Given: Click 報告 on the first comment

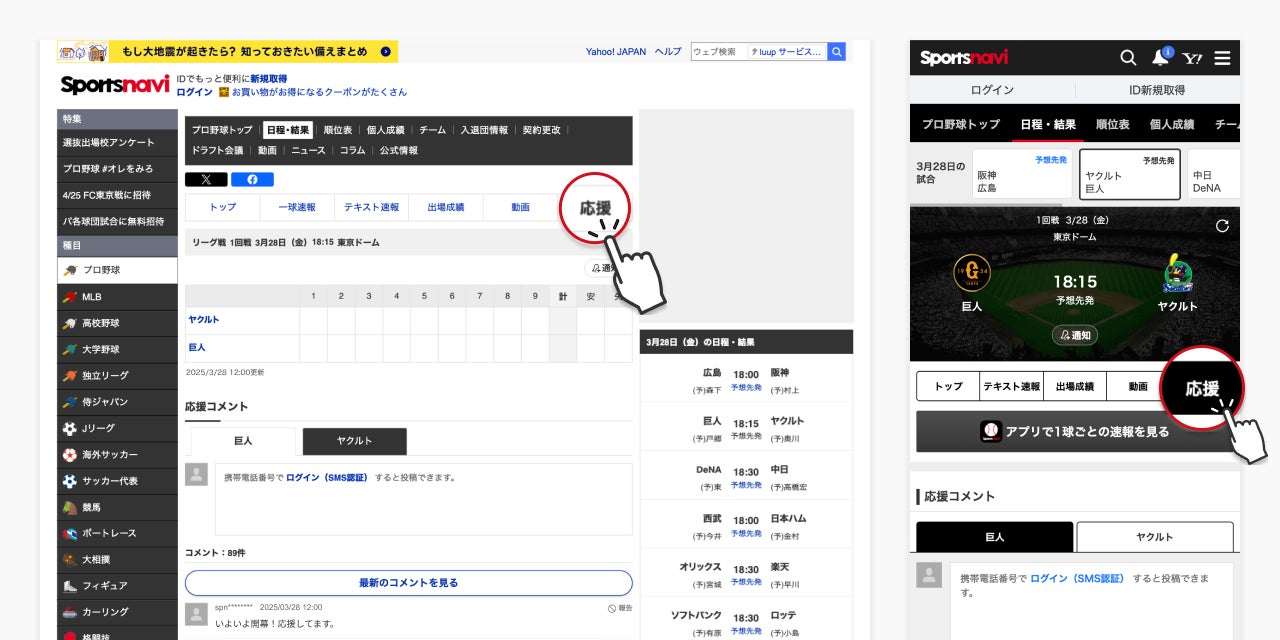Looking at the screenshot, I should click(x=620, y=607).
